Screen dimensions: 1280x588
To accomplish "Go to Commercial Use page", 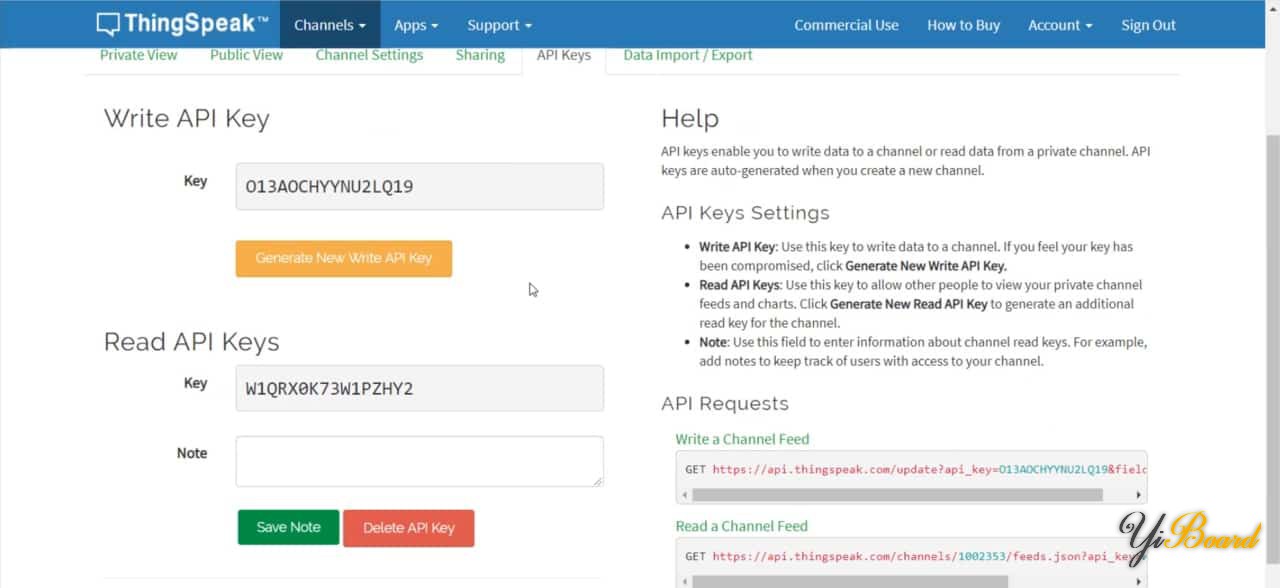I will point(846,25).
